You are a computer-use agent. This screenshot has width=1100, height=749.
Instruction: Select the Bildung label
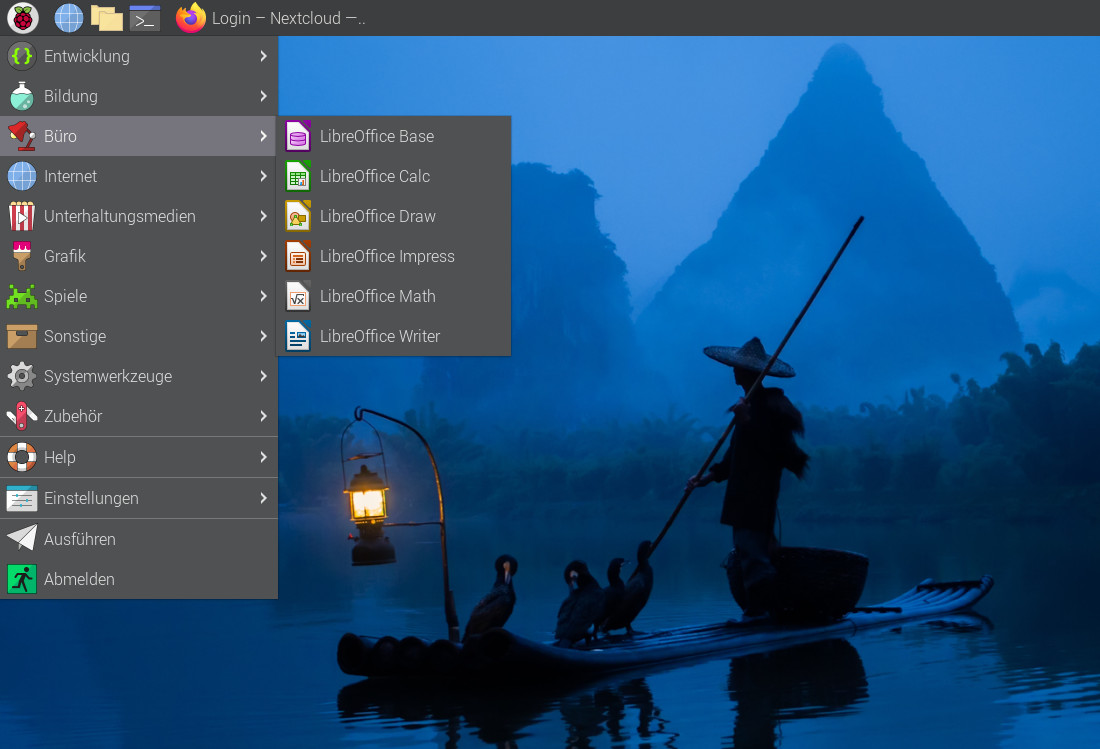pyautogui.click(x=71, y=96)
